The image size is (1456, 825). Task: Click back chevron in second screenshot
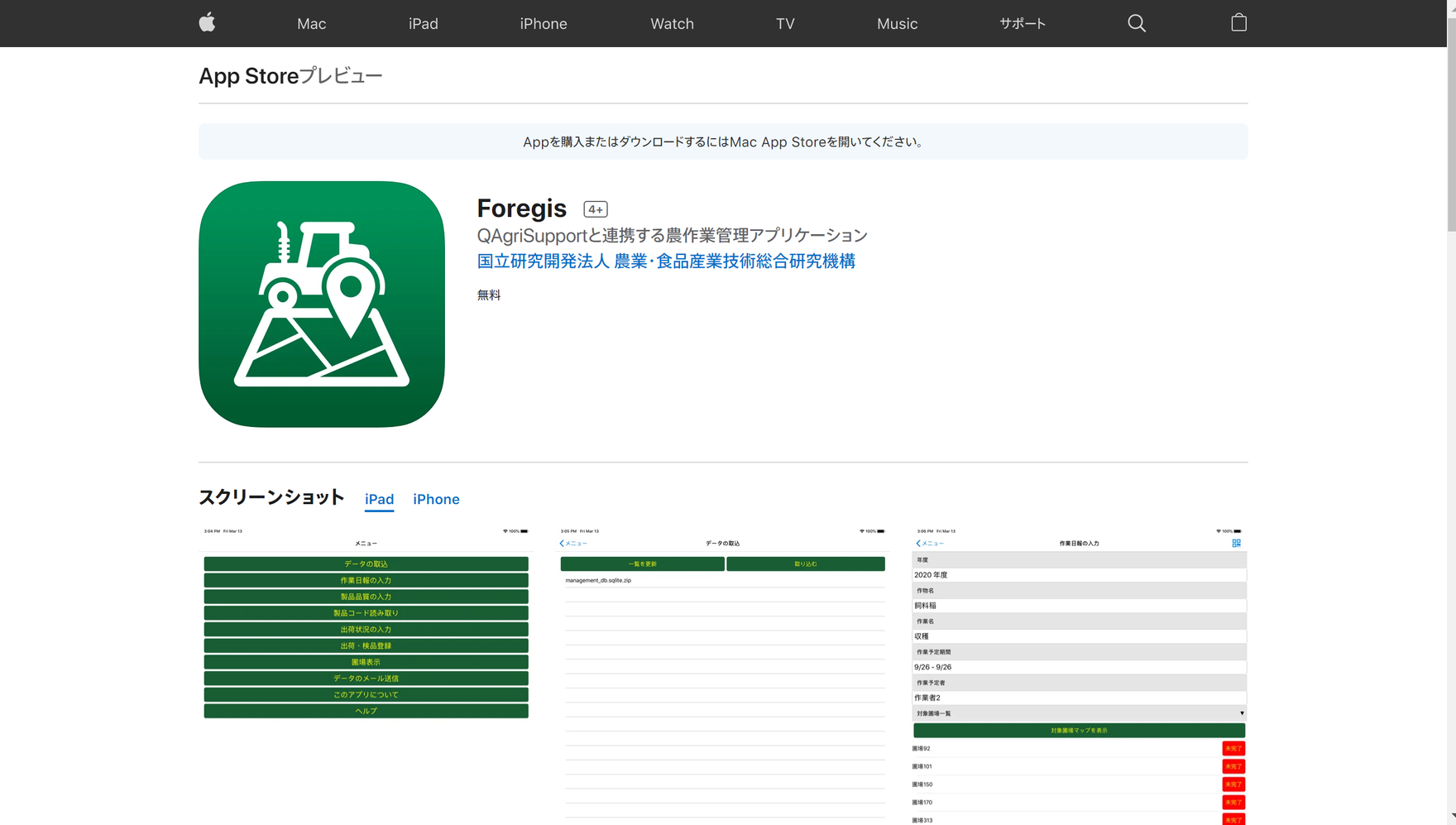coord(562,544)
